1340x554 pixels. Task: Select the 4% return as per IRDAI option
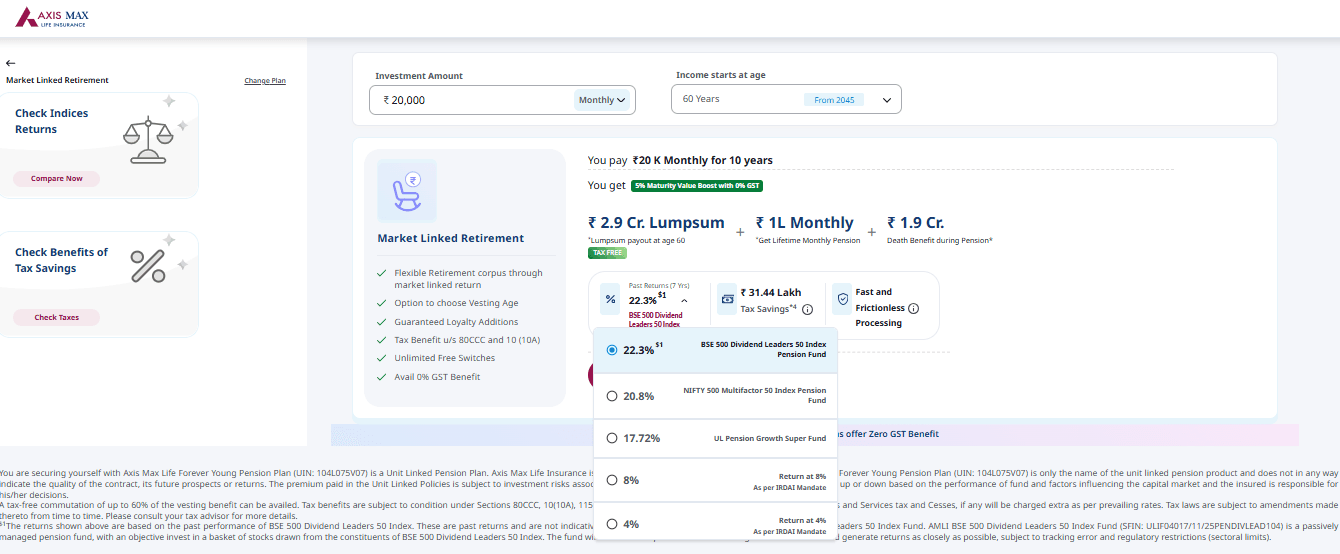715,523
